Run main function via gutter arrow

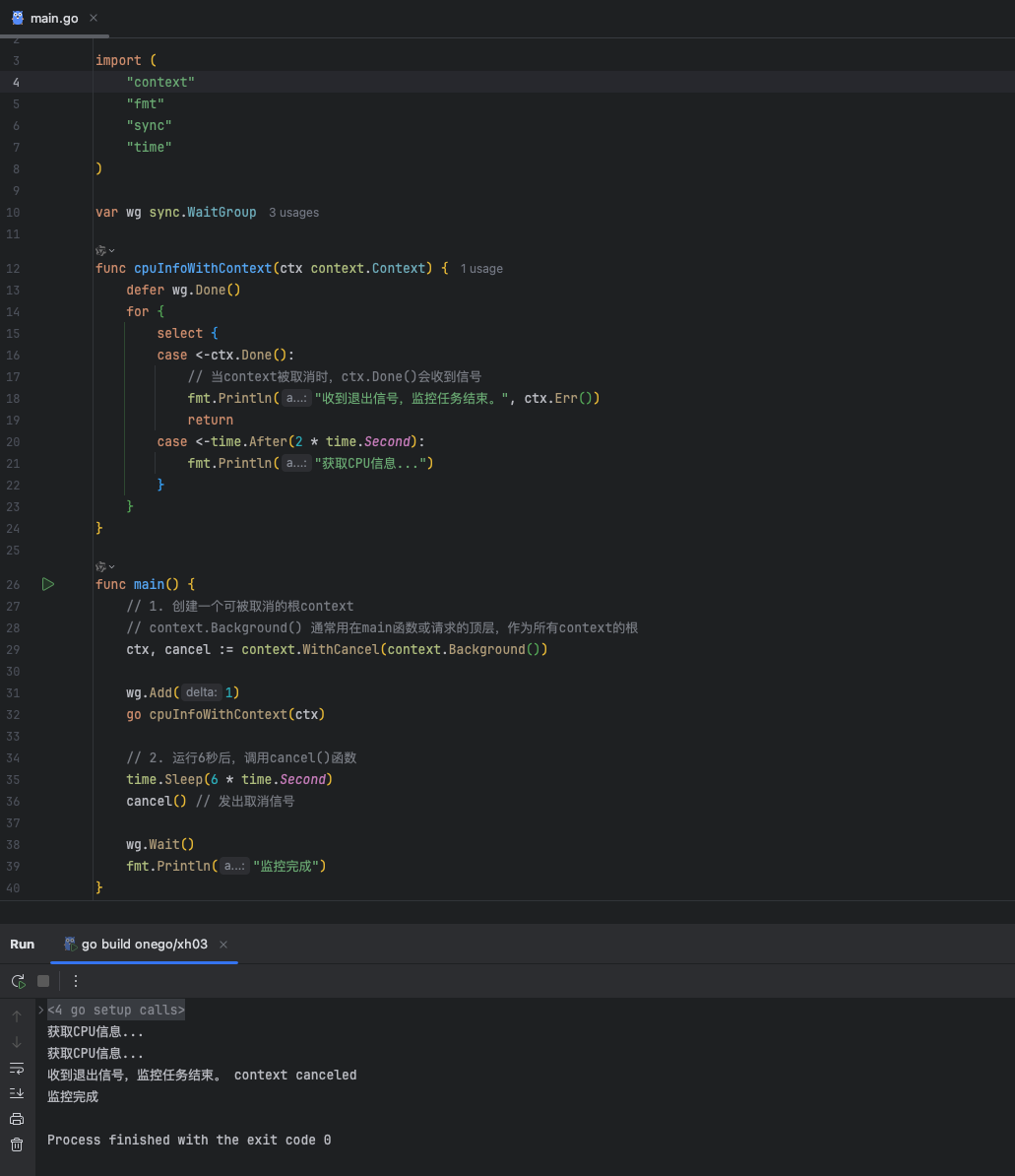pyautogui.click(x=48, y=584)
